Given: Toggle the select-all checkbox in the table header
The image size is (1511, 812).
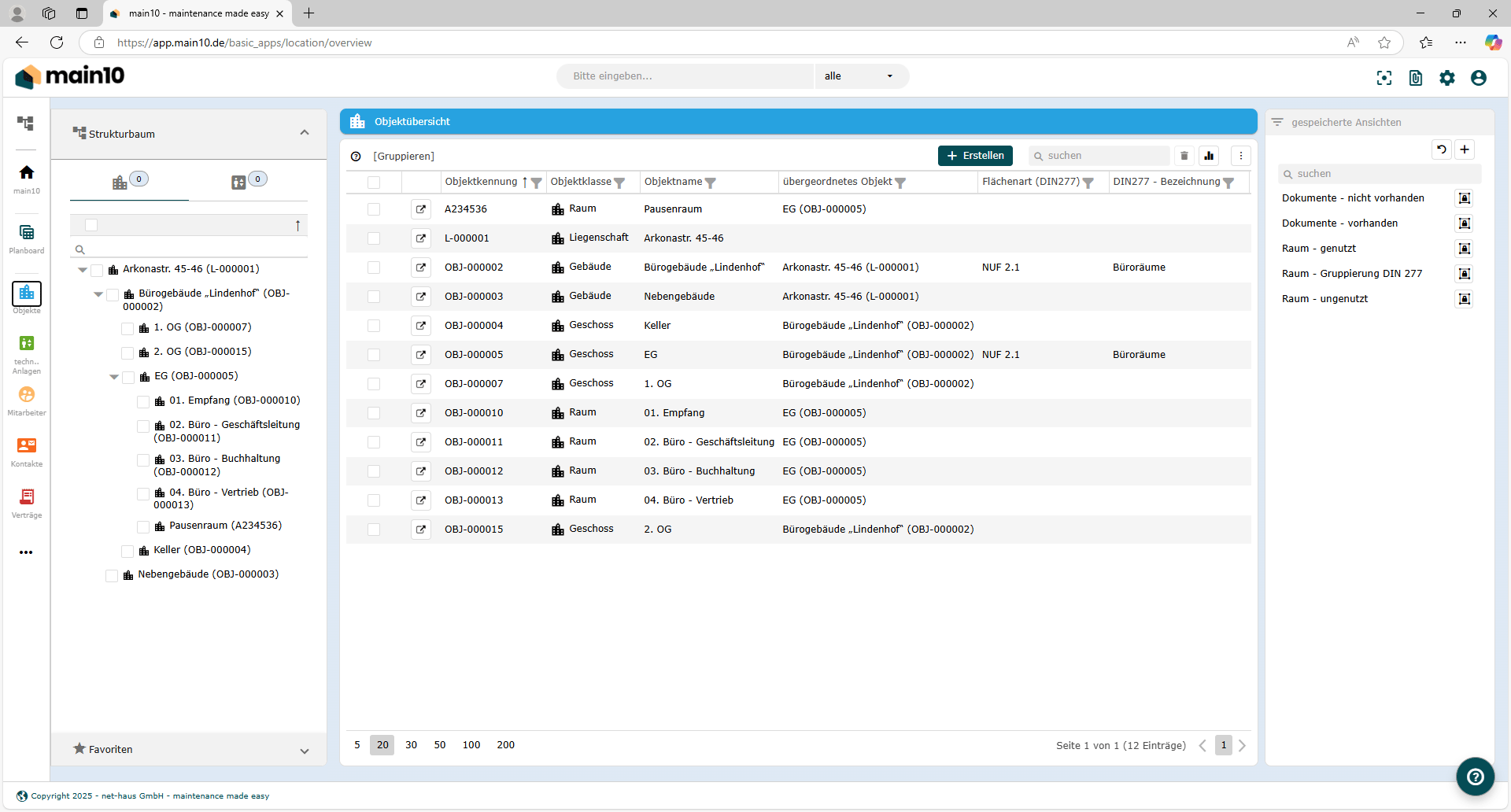Looking at the screenshot, I should tap(374, 183).
